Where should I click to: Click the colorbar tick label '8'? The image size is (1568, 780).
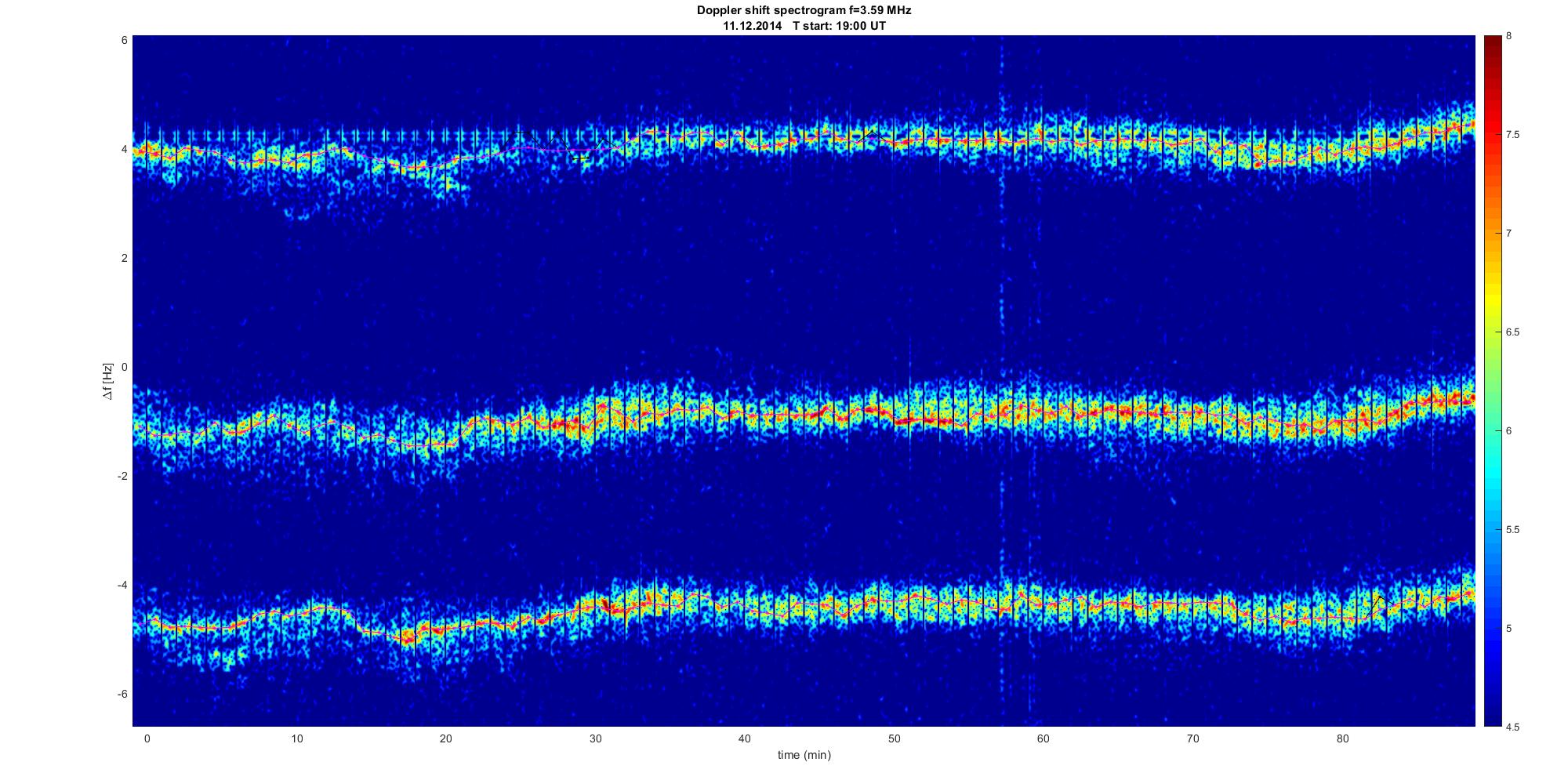pyautogui.click(x=1509, y=36)
